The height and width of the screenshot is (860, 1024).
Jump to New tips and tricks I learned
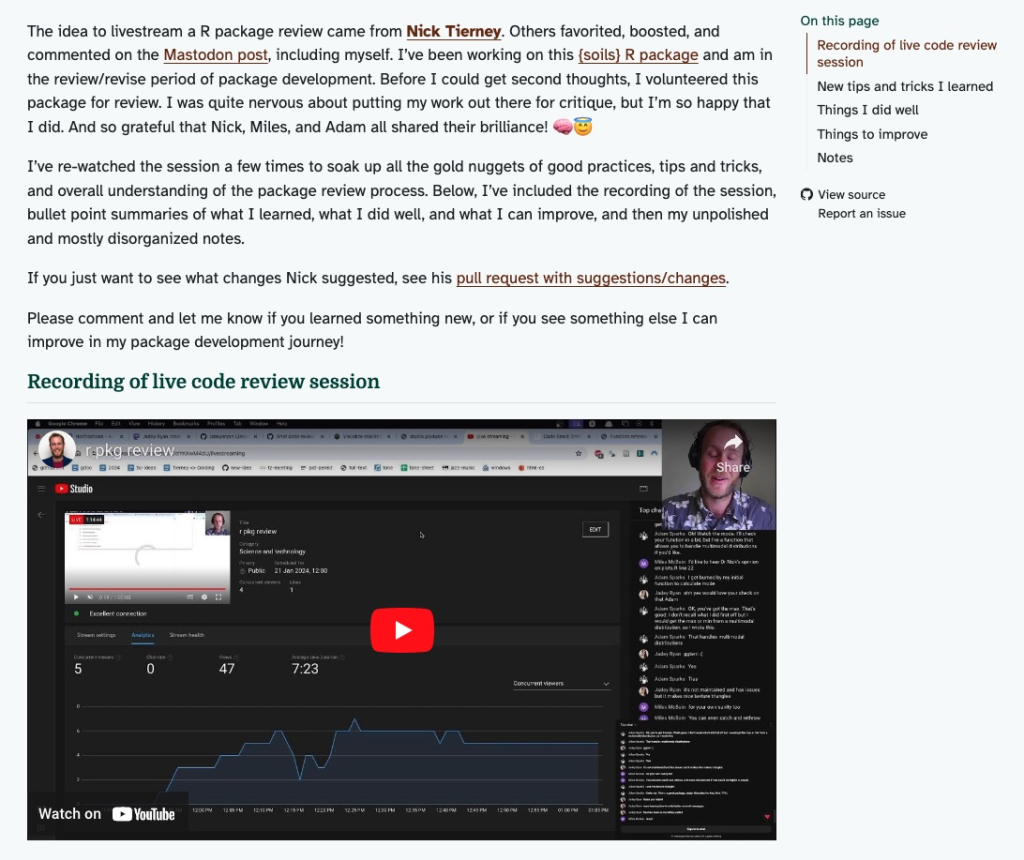(904, 86)
